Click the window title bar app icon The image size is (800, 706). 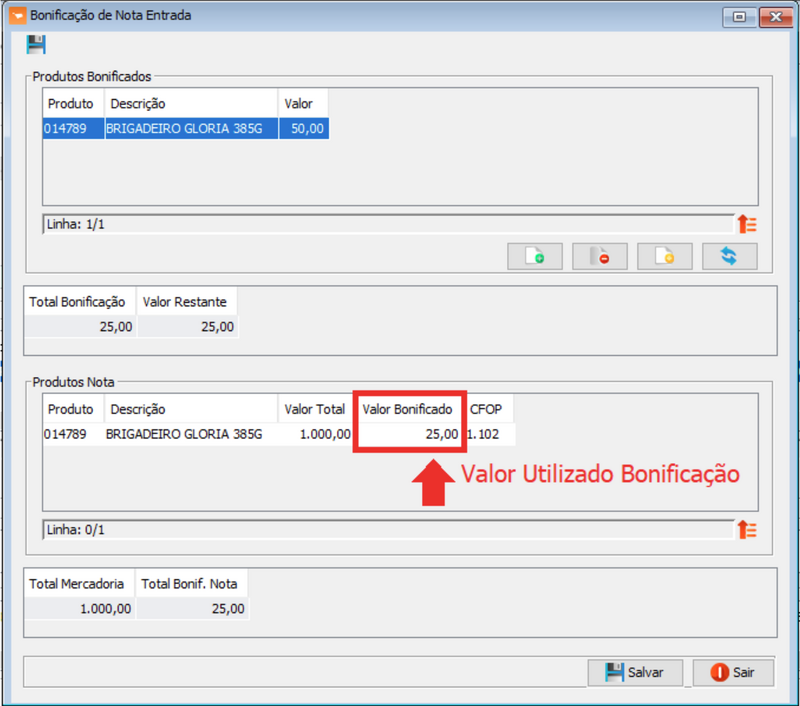pyautogui.click(x=16, y=16)
